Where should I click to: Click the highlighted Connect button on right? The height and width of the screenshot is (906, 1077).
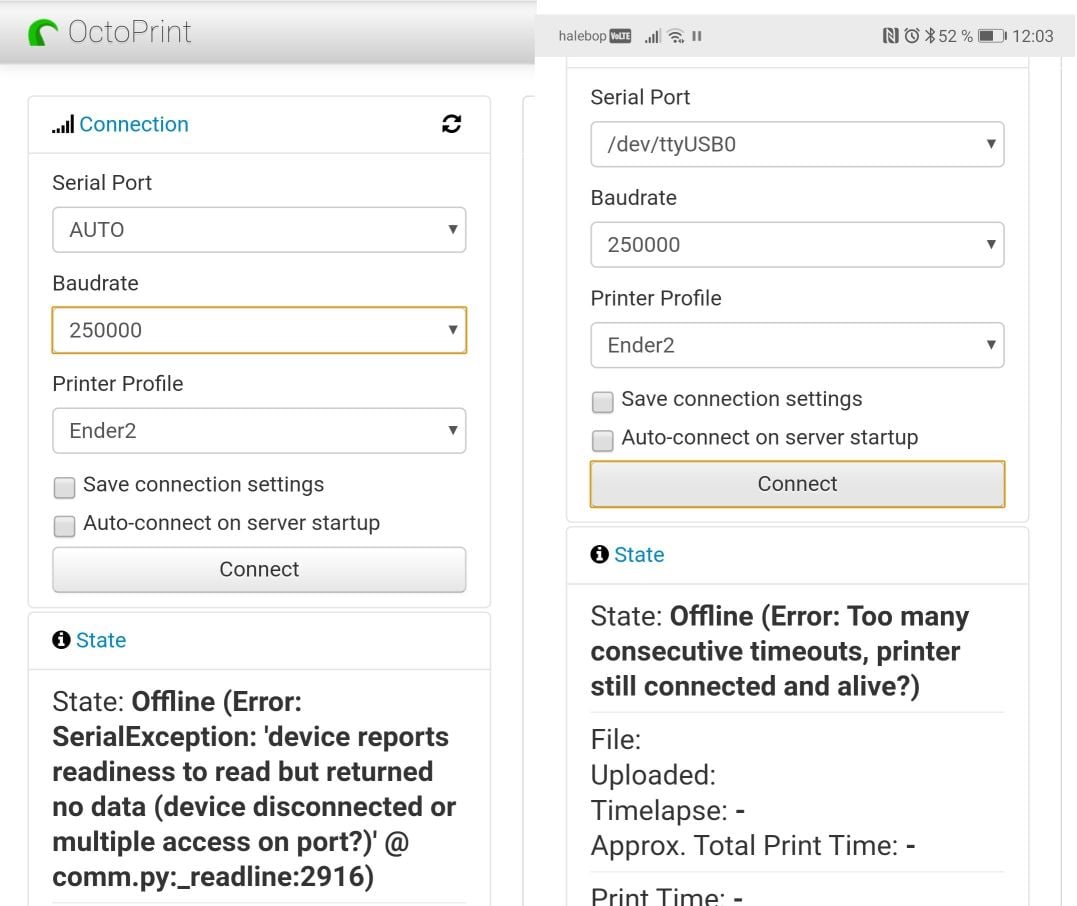pyautogui.click(x=797, y=484)
